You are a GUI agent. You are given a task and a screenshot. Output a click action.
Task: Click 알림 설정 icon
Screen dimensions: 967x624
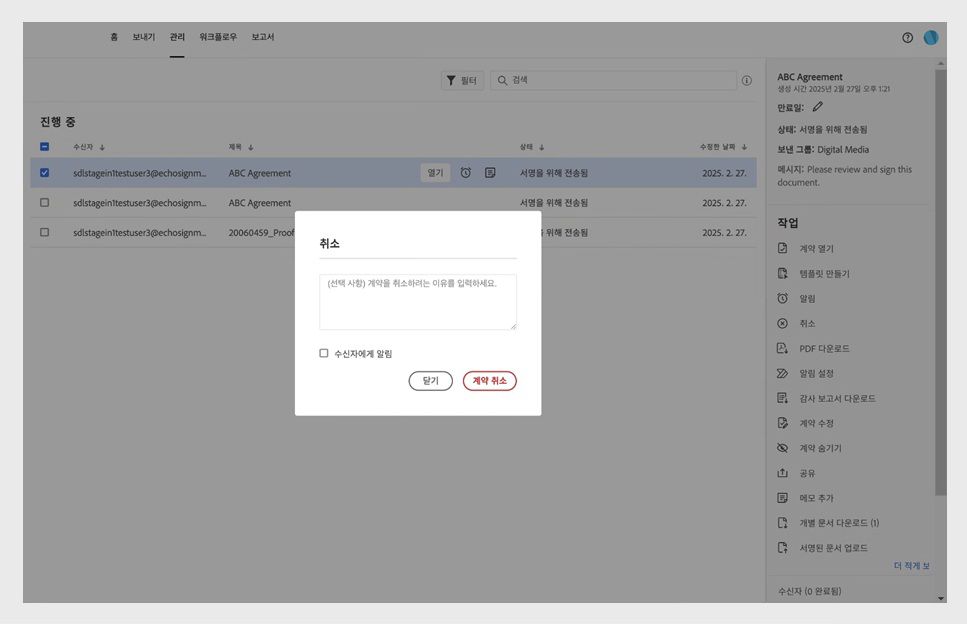click(783, 373)
